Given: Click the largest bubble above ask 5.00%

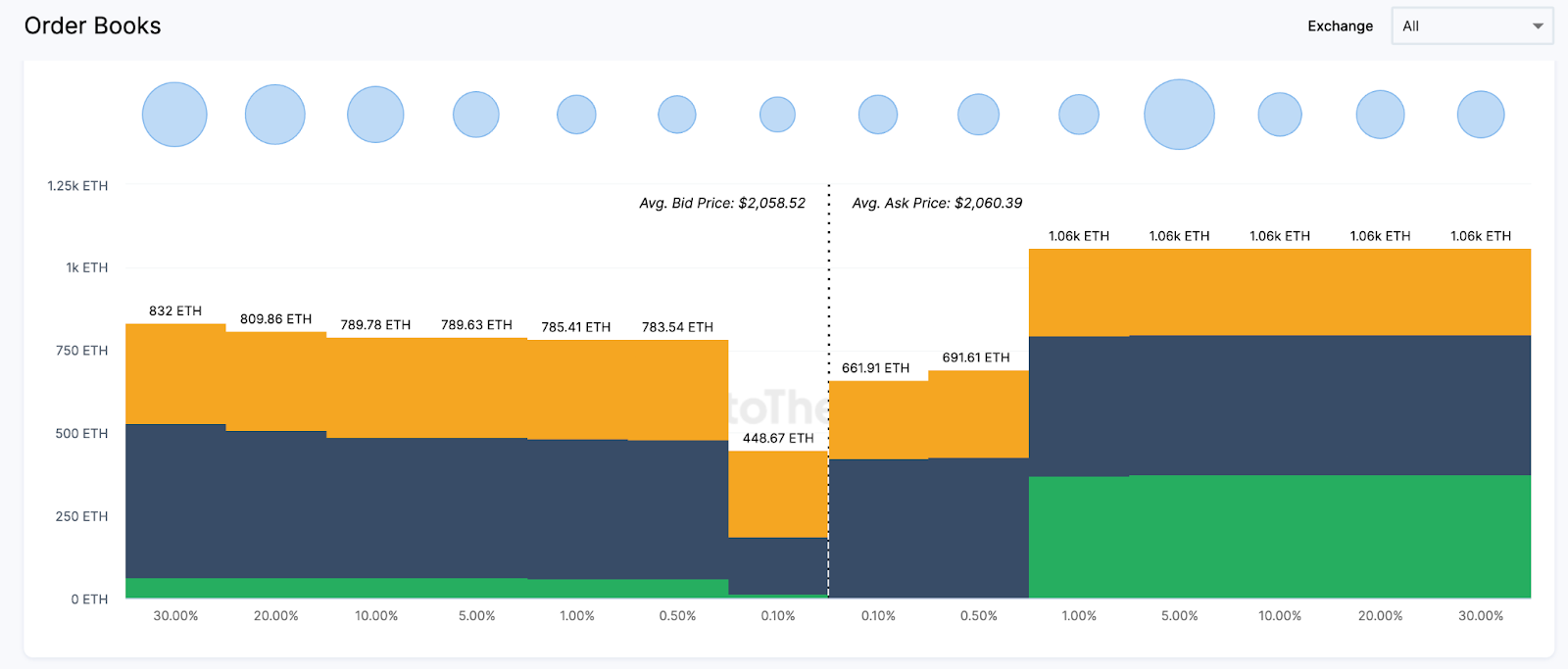Looking at the screenshot, I should tap(1179, 115).
